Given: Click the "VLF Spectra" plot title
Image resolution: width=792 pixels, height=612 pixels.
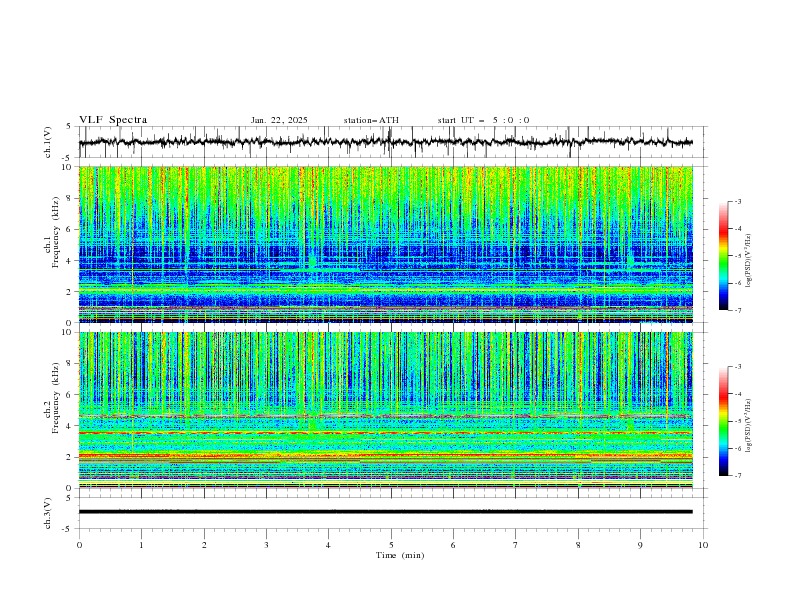Looking at the screenshot, I should pyautogui.click(x=113, y=120).
